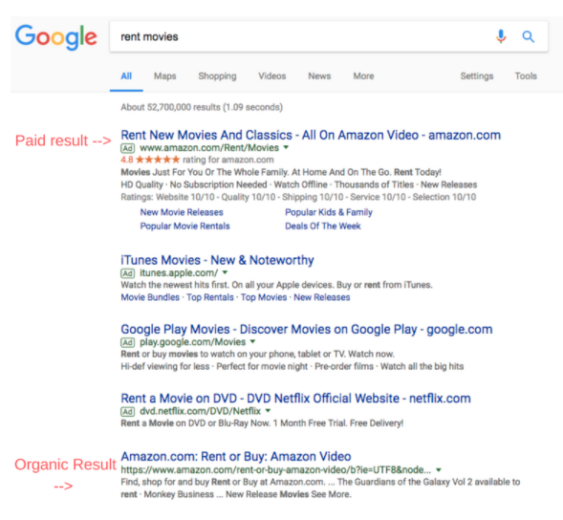Expand the arrow next to play.google.com/Movies

coord(253,342)
